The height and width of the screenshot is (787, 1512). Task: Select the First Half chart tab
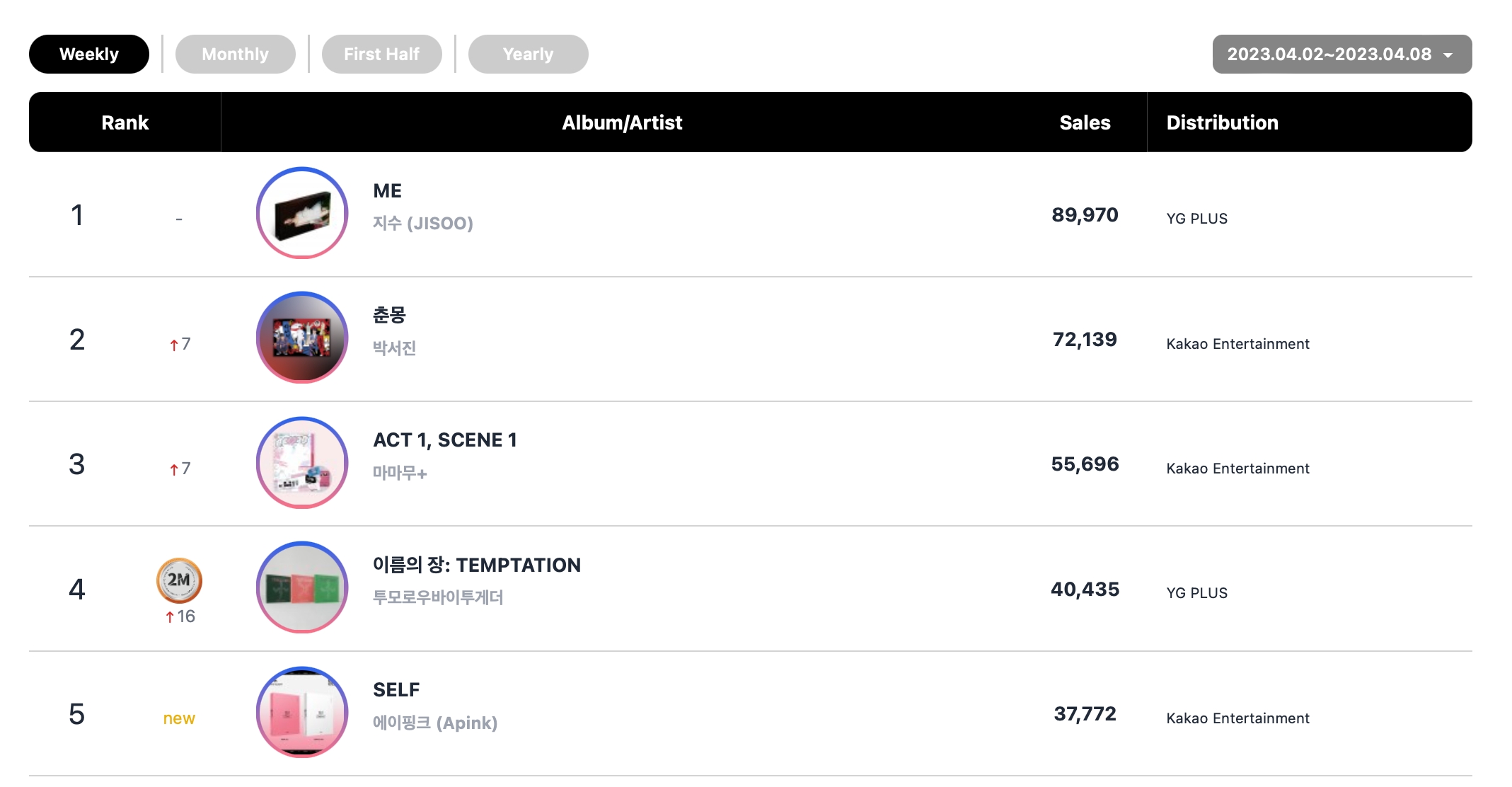click(x=382, y=54)
